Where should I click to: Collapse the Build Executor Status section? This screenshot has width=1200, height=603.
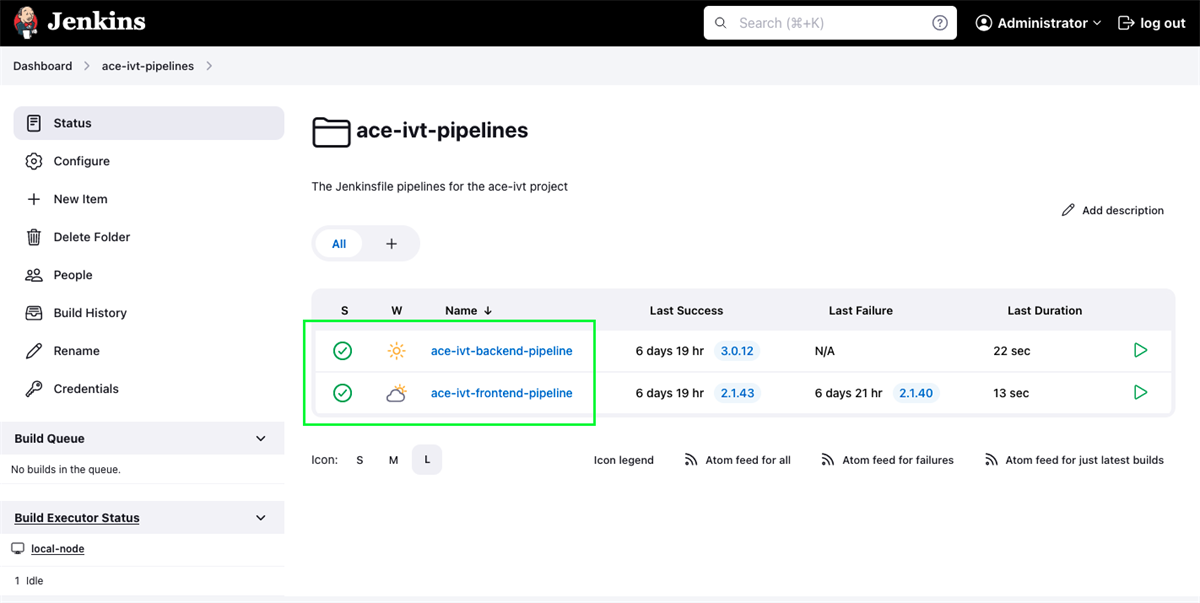(x=259, y=517)
